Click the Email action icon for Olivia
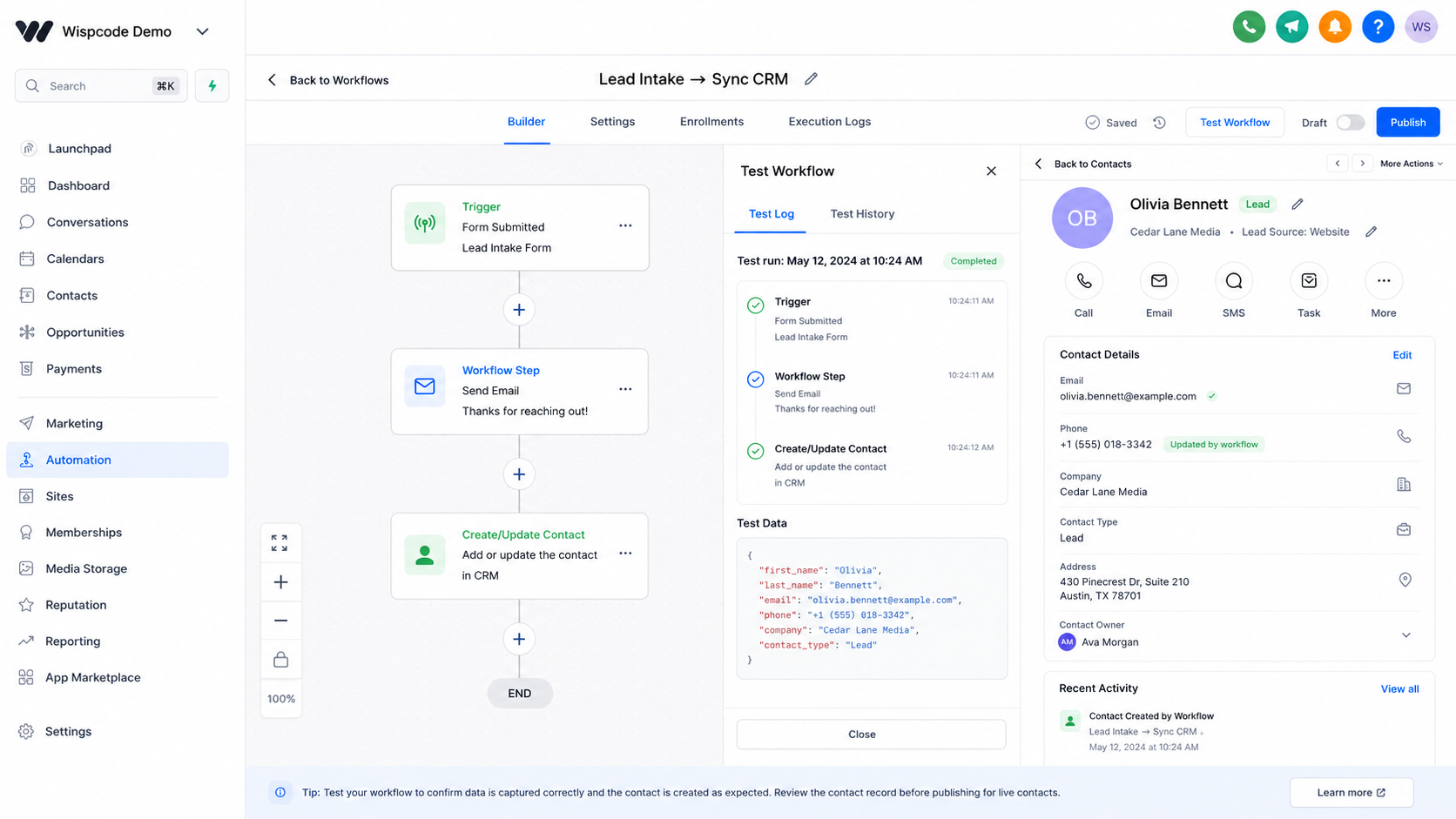Image resolution: width=1456 pixels, height=819 pixels. coord(1158,281)
